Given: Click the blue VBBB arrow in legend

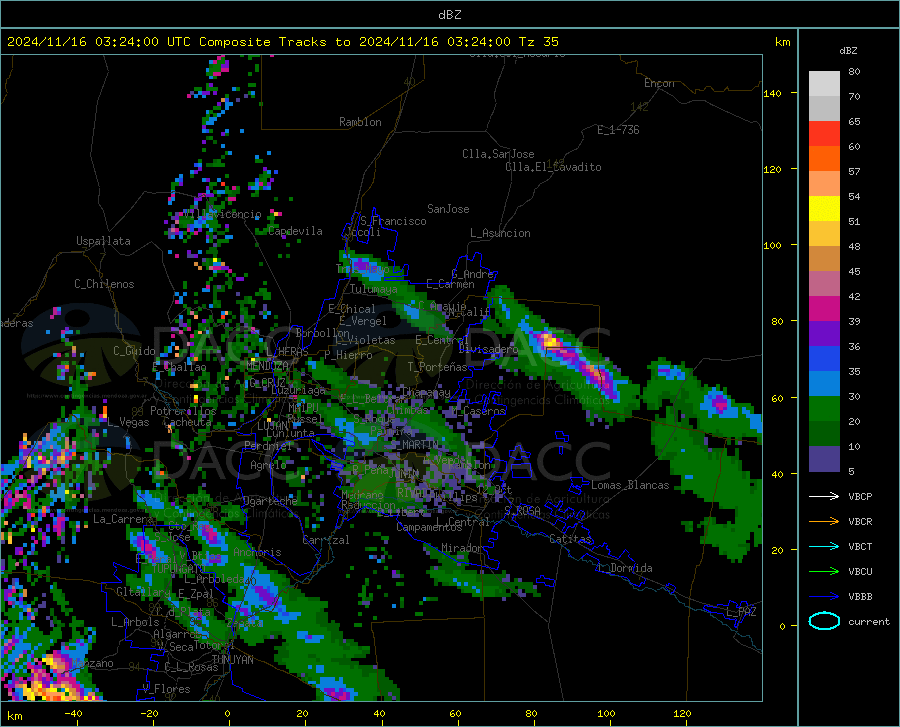Looking at the screenshot, I should point(824,597).
